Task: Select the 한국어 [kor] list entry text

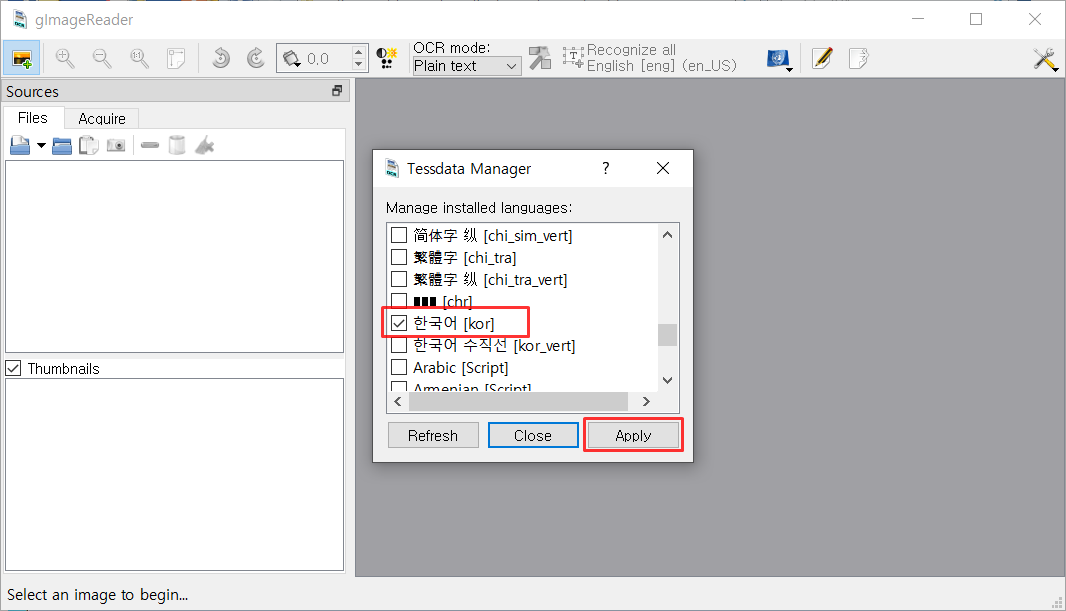Action: [453, 324]
